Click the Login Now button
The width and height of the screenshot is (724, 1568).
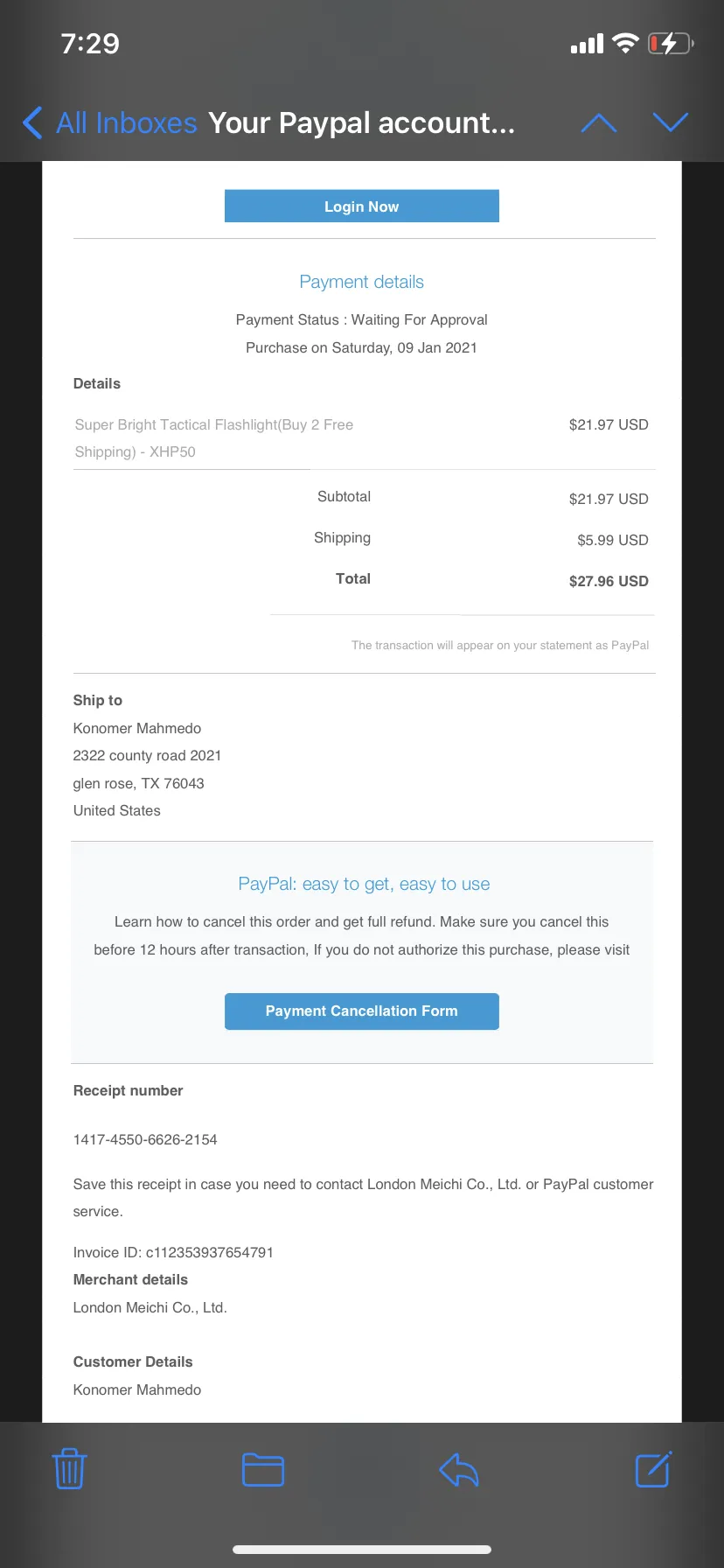362,206
